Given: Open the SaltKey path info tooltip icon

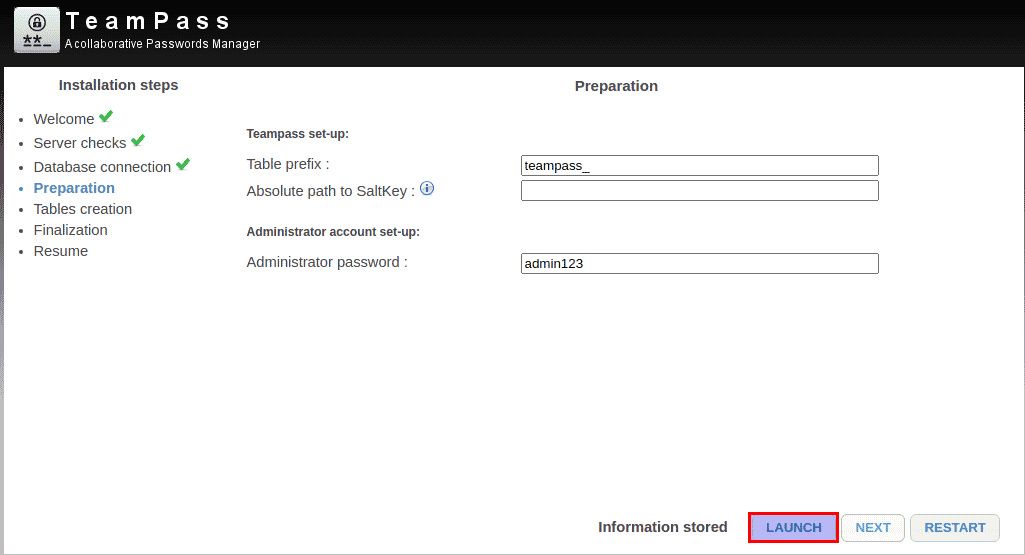Looking at the screenshot, I should tap(427, 188).
